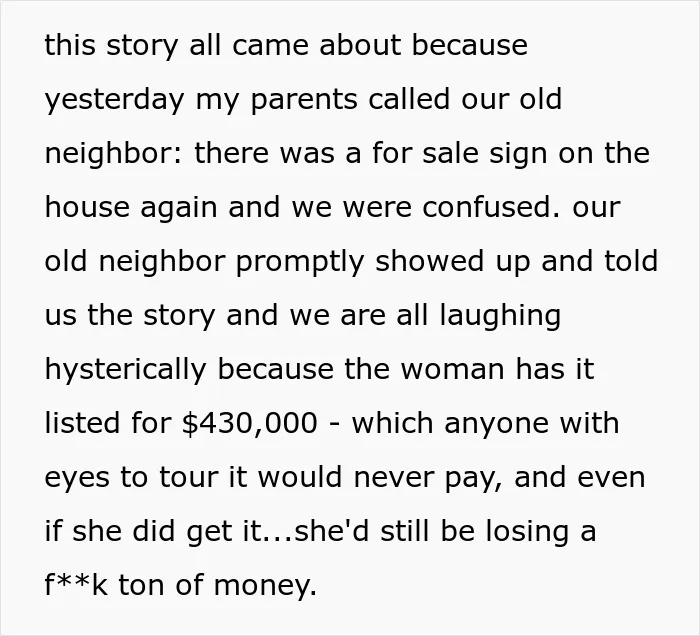The height and width of the screenshot is (636, 700).
Task: Click the word "woman"
Action: click(x=452, y=370)
